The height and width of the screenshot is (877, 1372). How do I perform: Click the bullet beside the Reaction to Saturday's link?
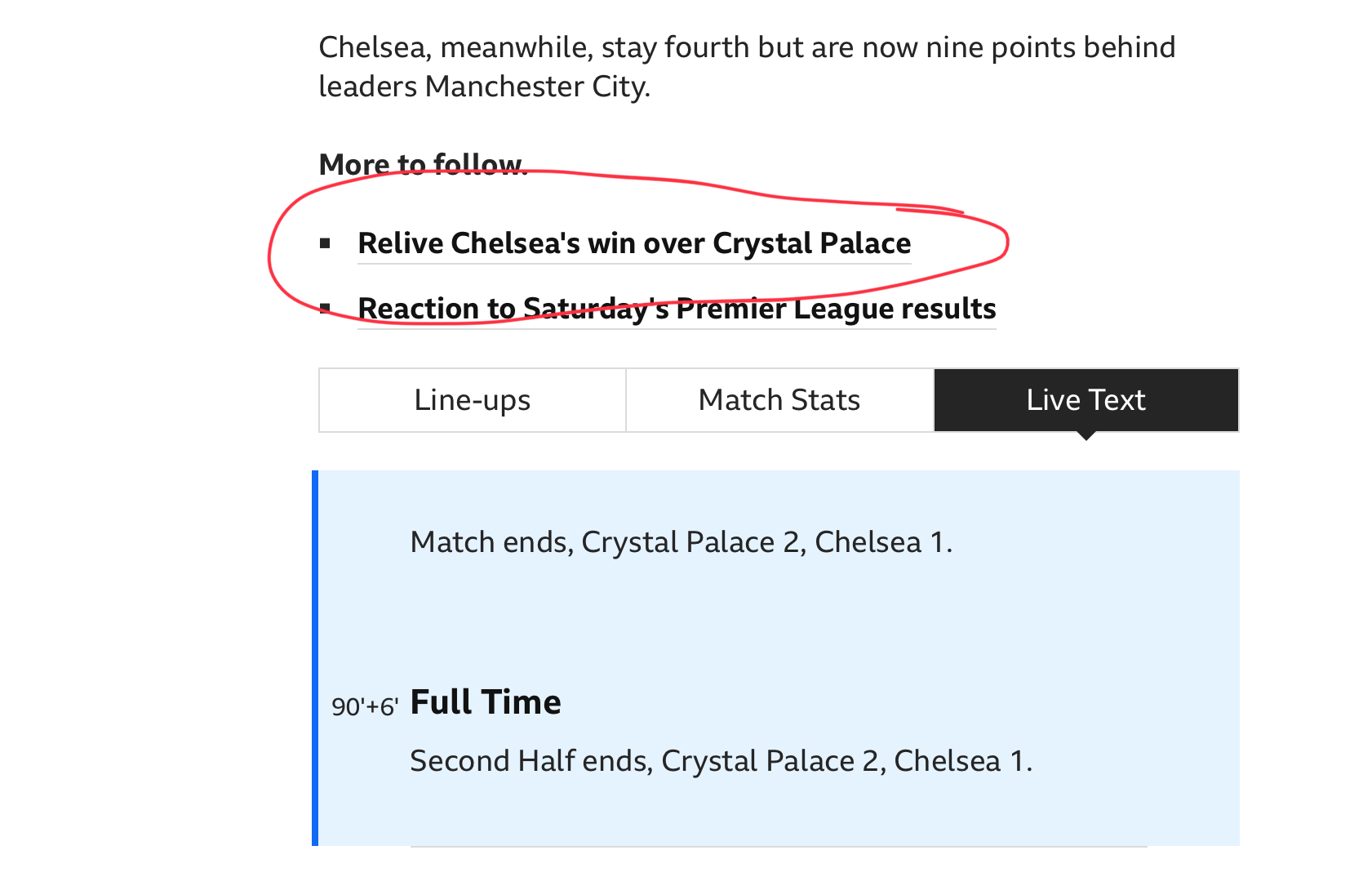[x=326, y=309]
